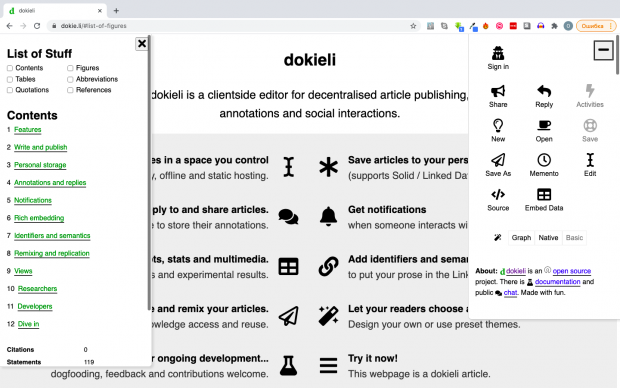Go back using browser back arrow

(9, 26)
